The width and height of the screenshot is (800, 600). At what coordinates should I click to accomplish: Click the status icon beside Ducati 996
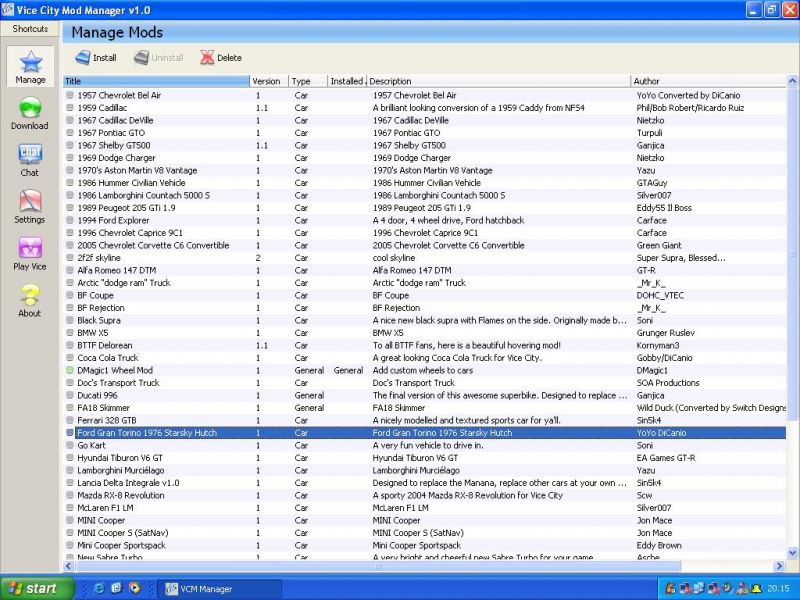pos(70,395)
